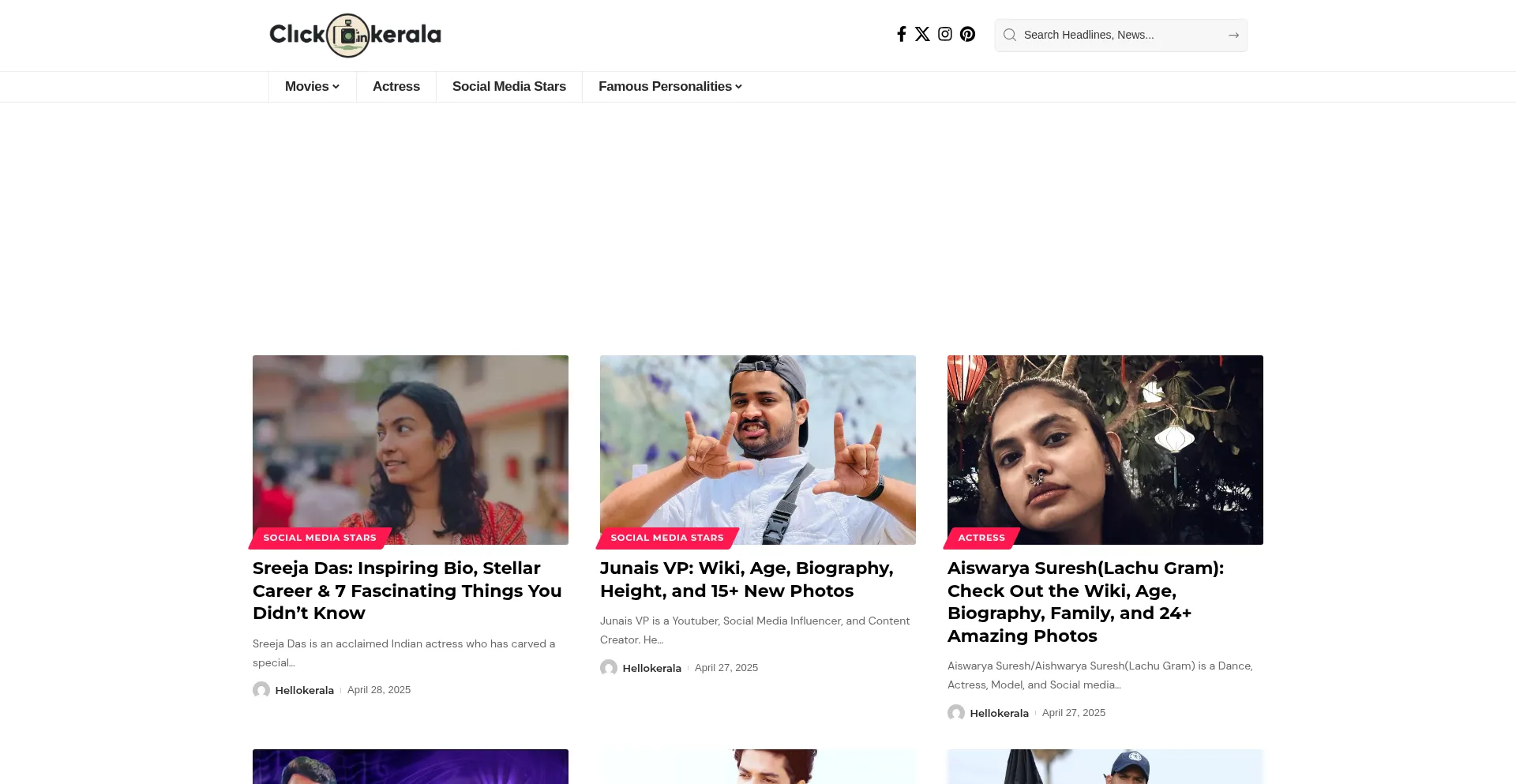The height and width of the screenshot is (784, 1516).
Task: Click the Click in Kerala logo
Action: point(355,35)
